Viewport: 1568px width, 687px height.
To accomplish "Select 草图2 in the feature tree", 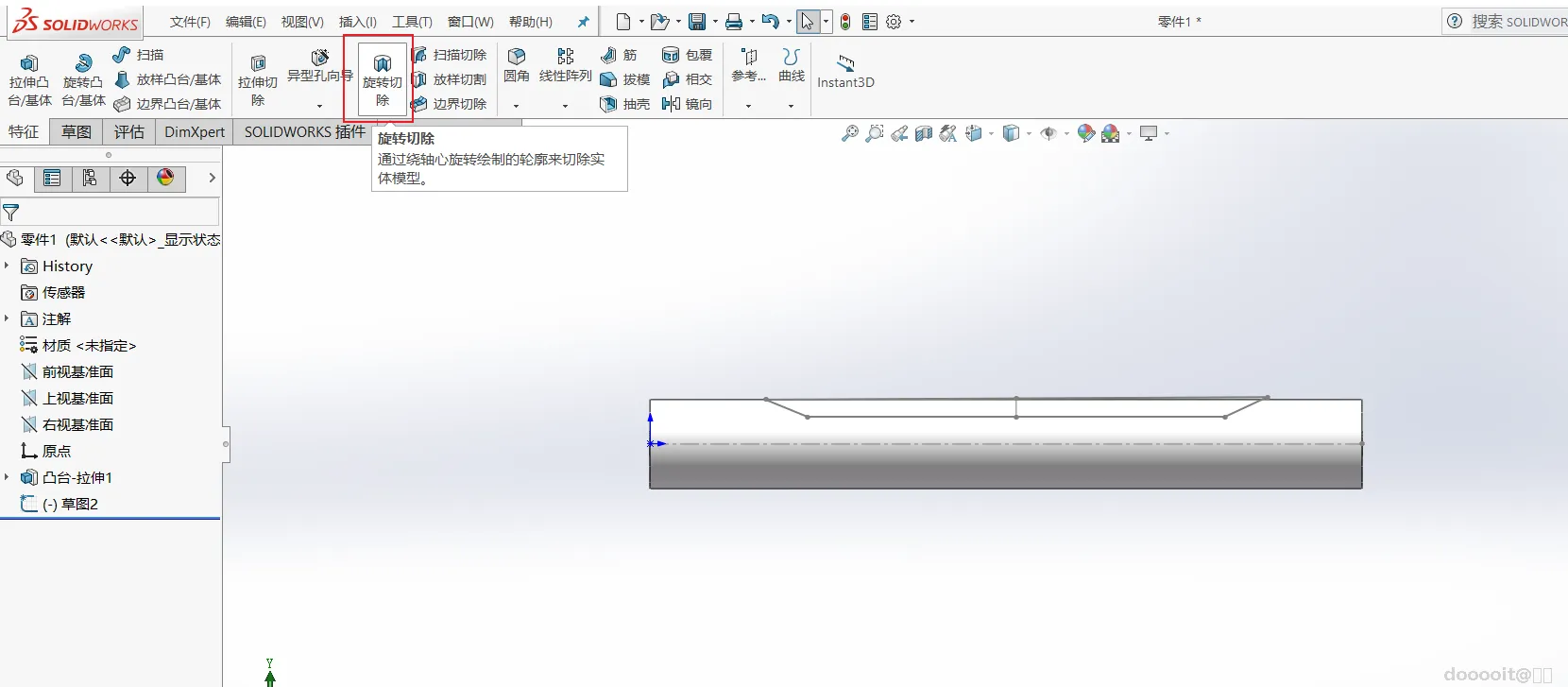I will tap(79, 504).
